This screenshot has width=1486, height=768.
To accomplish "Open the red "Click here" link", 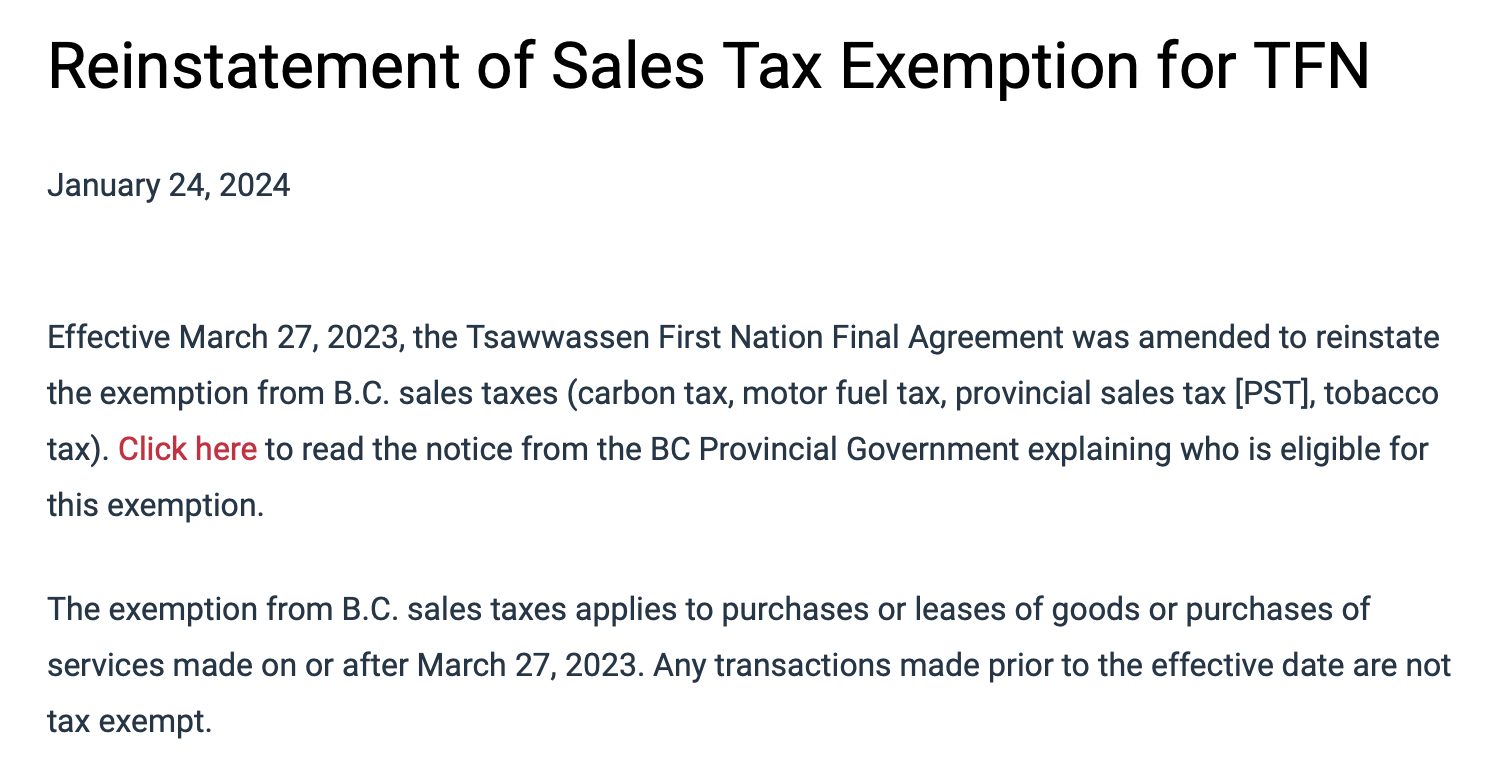I will pos(187,449).
